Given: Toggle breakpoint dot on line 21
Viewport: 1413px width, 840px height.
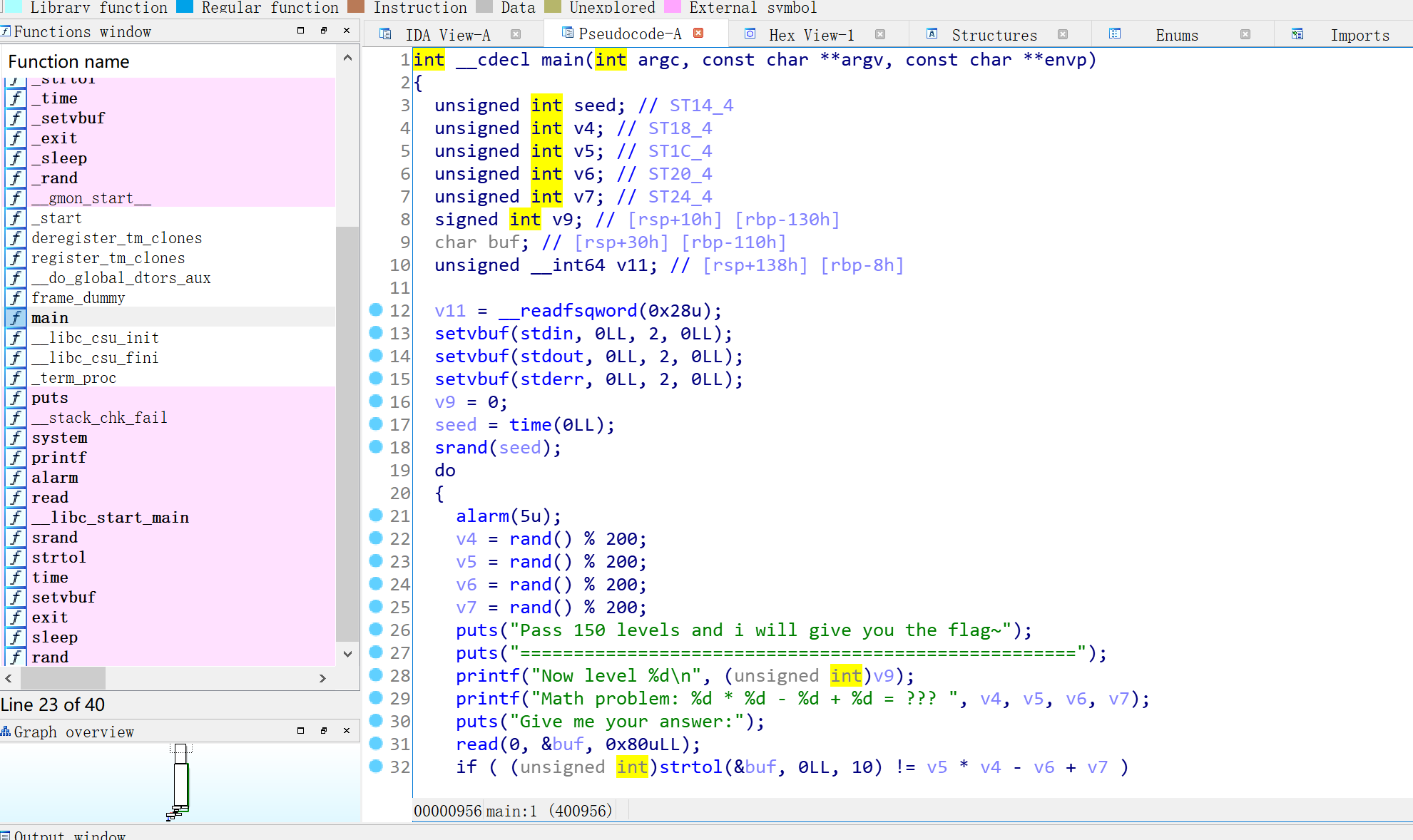Looking at the screenshot, I should pyautogui.click(x=376, y=516).
